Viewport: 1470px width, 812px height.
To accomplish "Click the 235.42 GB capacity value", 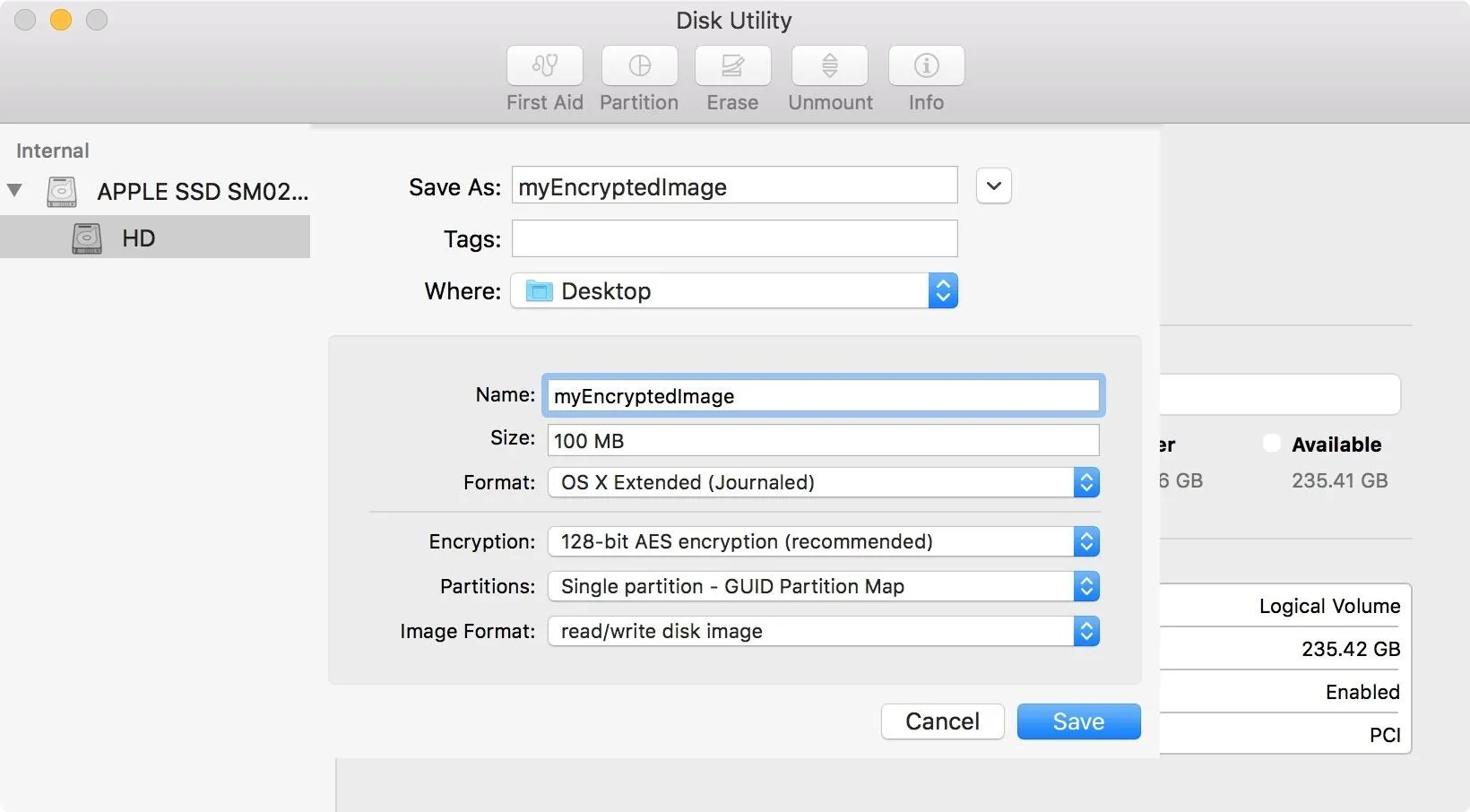I will 1350,649.
